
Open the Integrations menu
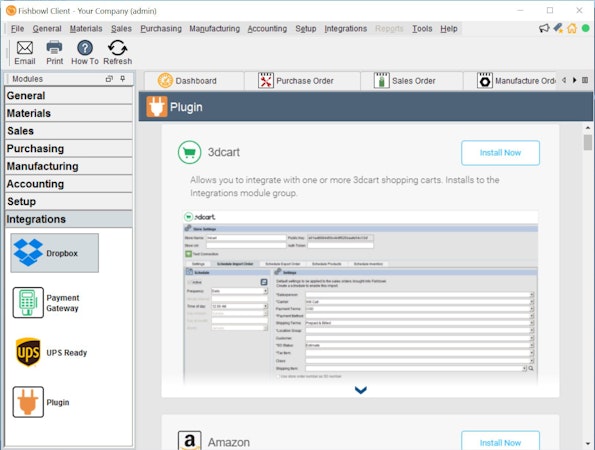345,28
